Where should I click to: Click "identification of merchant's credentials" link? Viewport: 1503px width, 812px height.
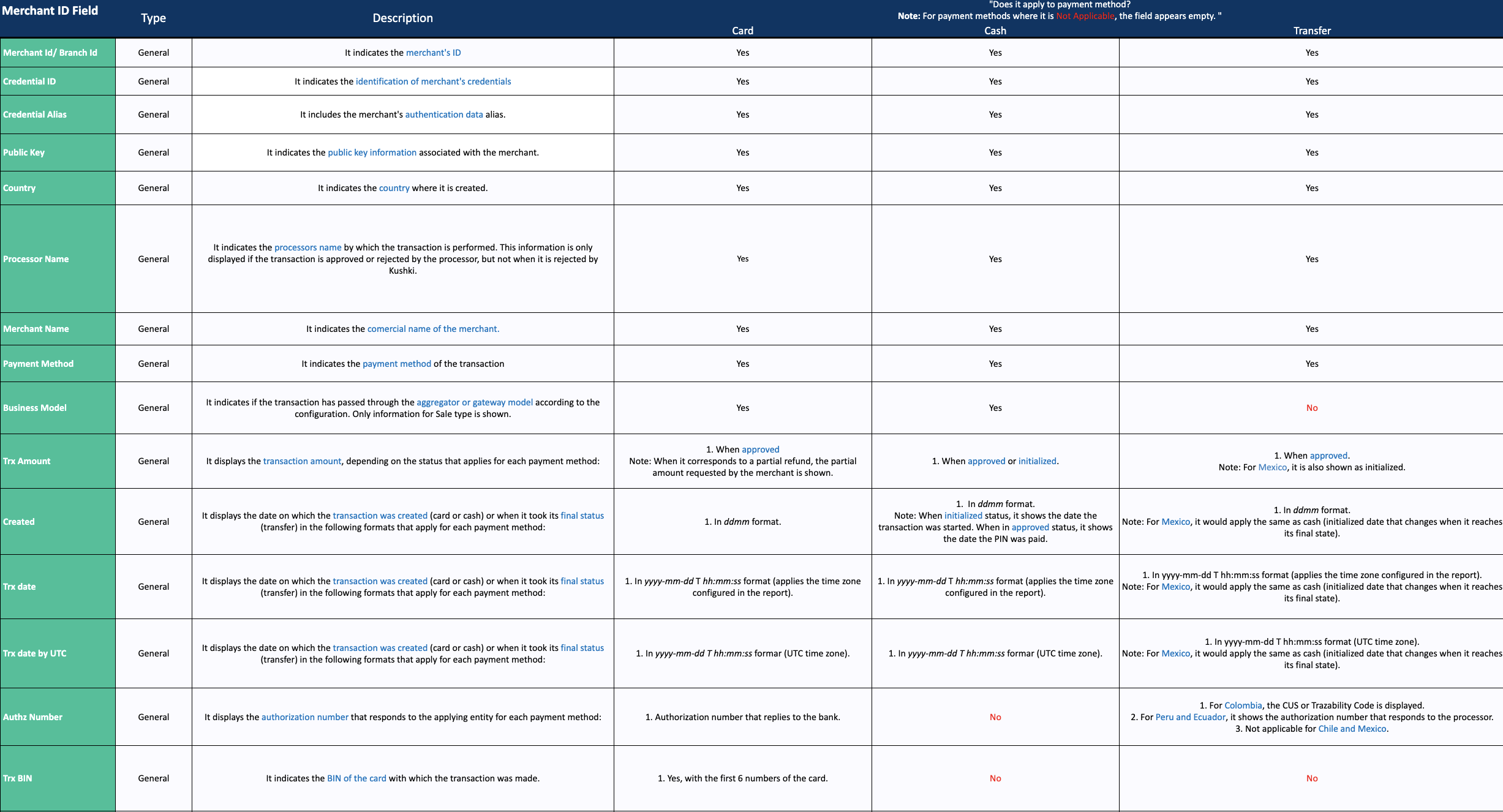click(433, 81)
